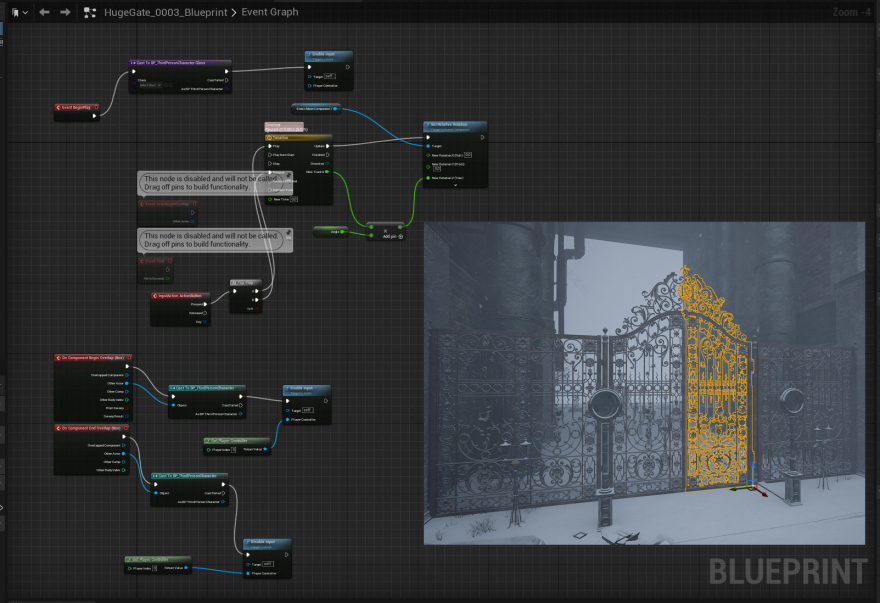Click the forward navigation arrow in the toolbar

coord(64,12)
